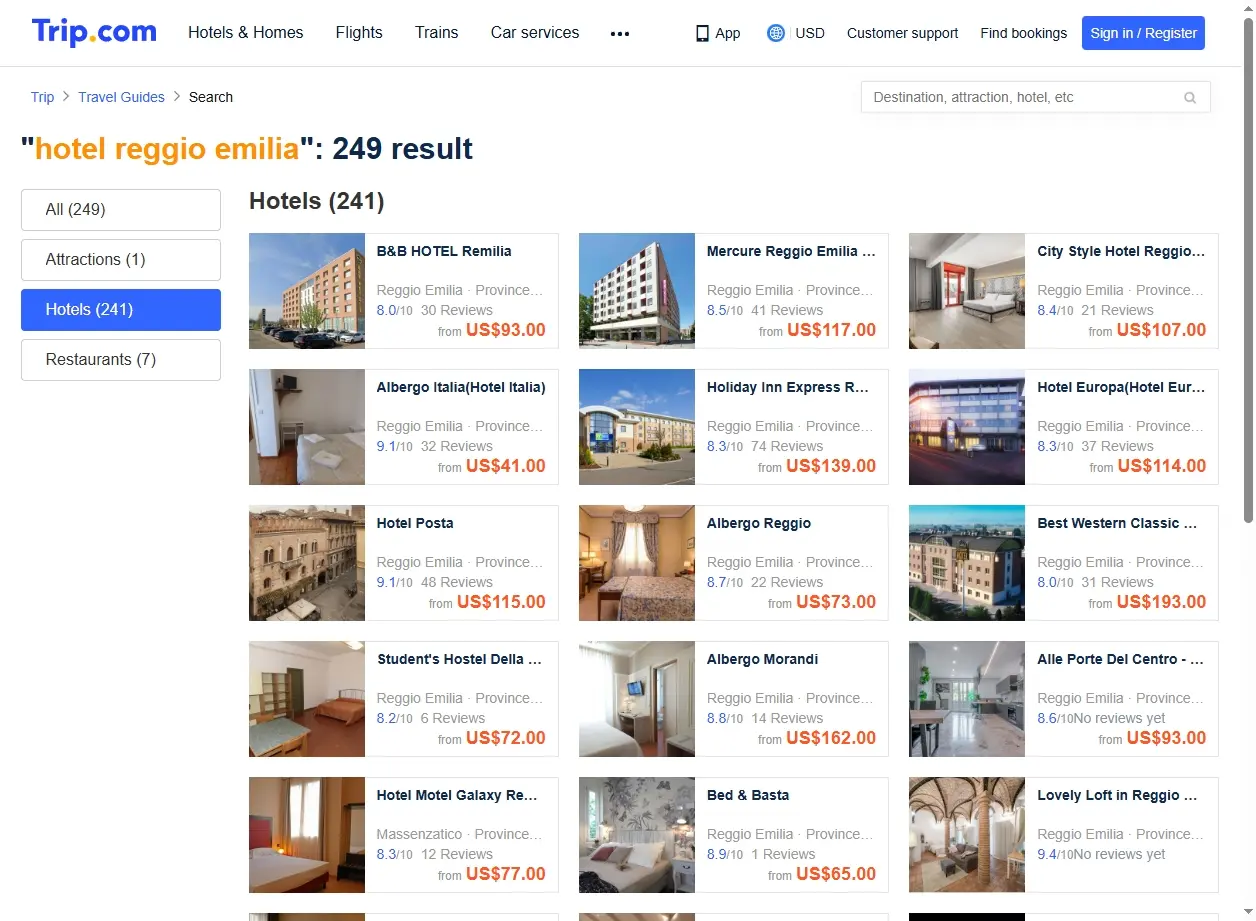The width and height of the screenshot is (1256, 921).
Task: Click the mobile App phone icon
Action: click(x=702, y=33)
